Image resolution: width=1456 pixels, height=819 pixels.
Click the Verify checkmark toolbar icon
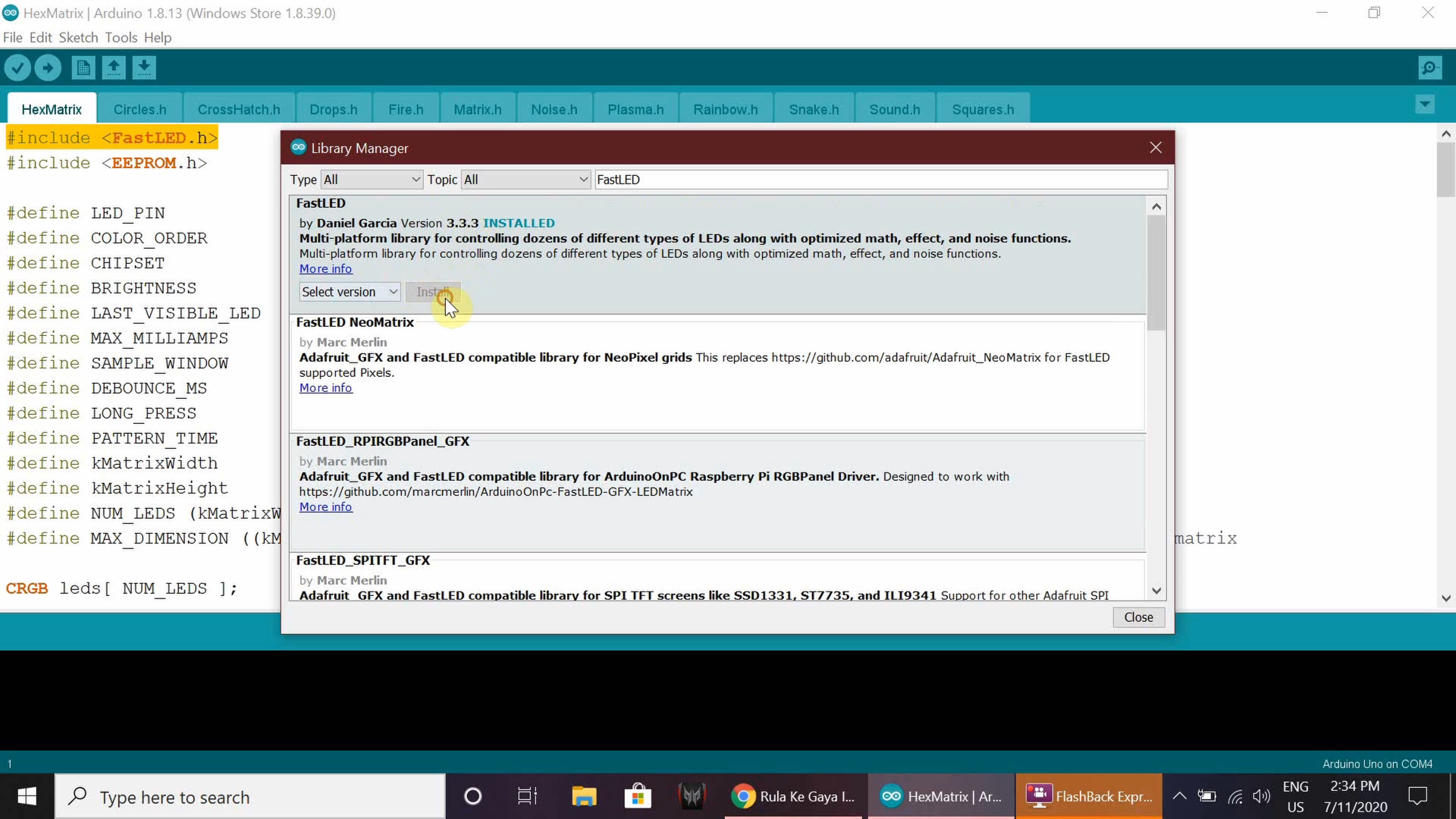(x=17, y=68)
